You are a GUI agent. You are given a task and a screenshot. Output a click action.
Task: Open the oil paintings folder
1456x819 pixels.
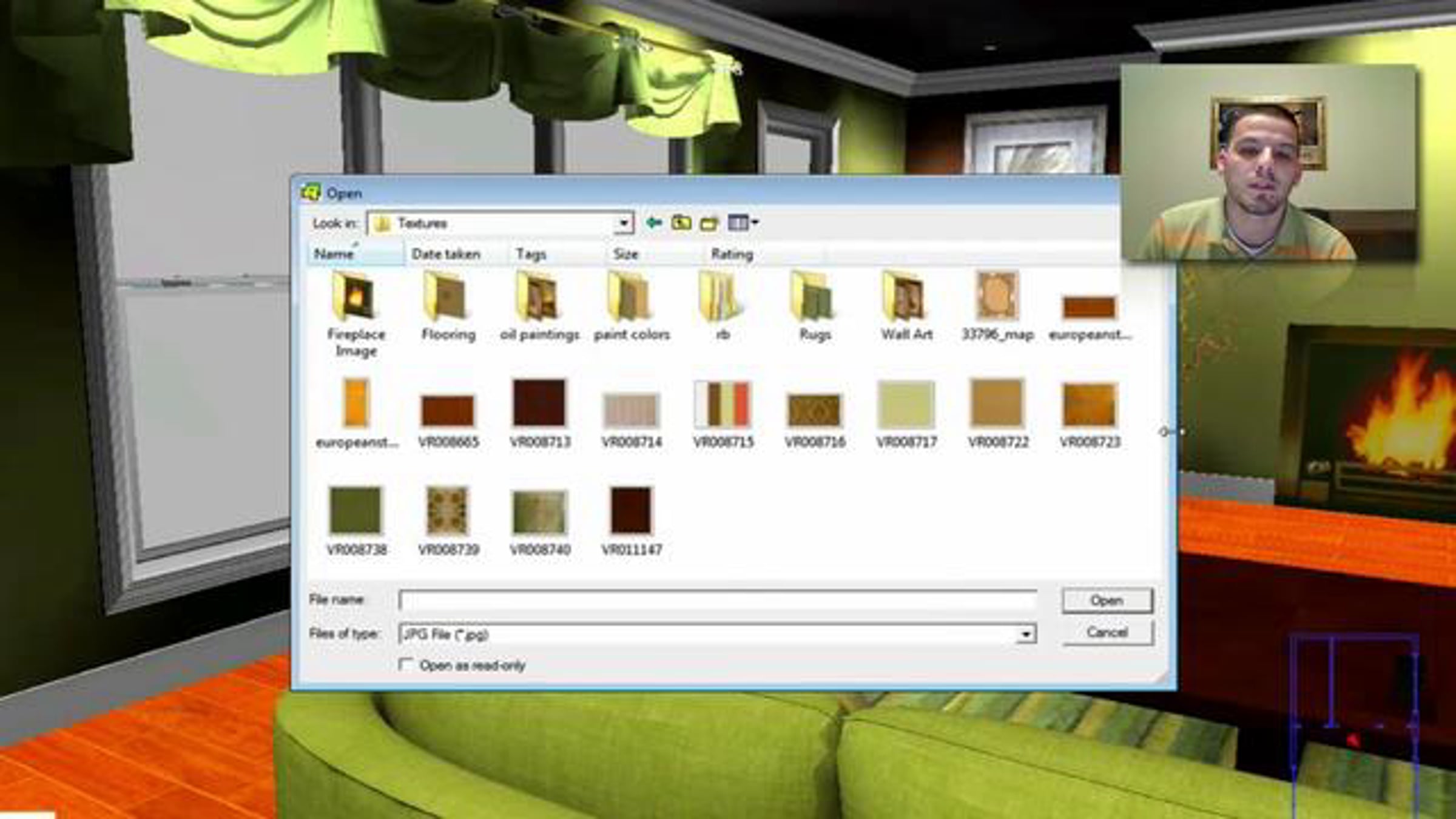point(539,297)
